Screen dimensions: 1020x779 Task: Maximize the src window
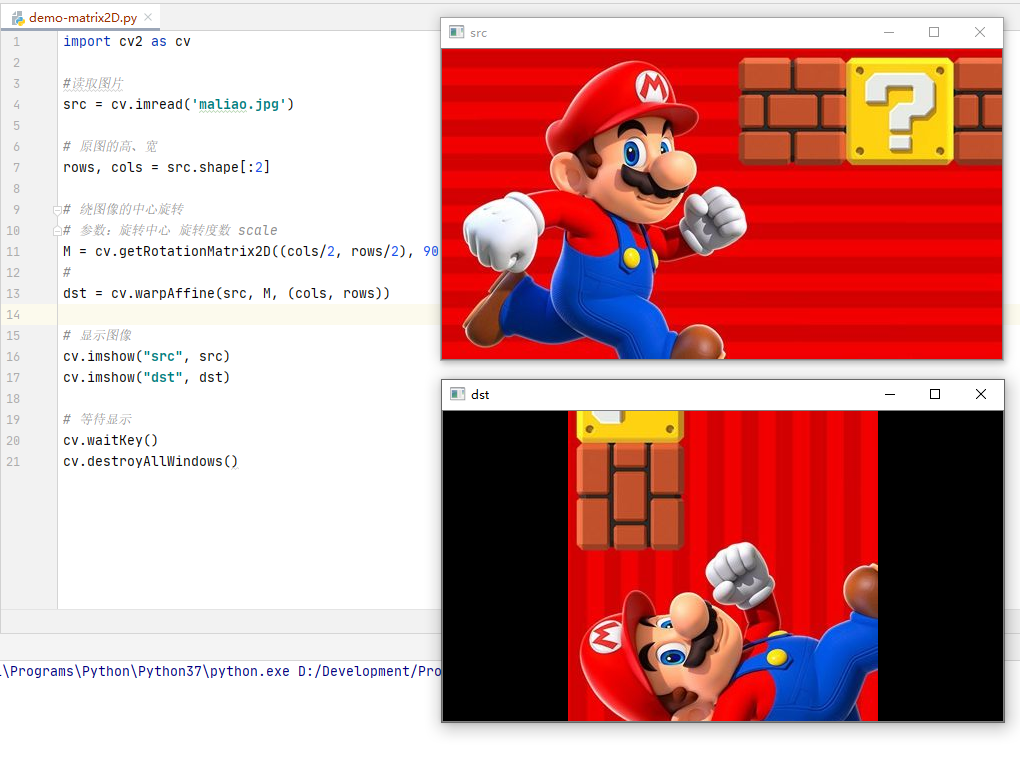click(934, 33)
